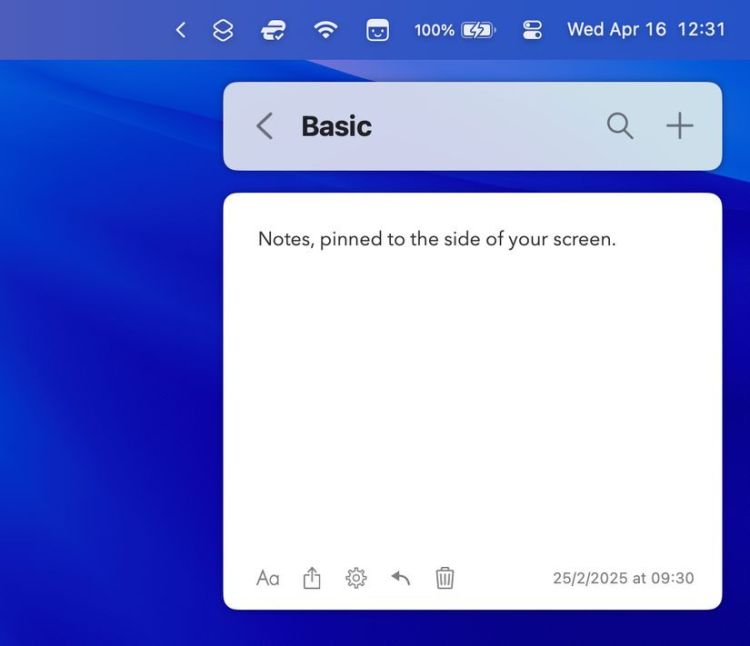The height and width of the screenshot is (646, 750).
Task: Open the battery status menu showing 100%
Action: [455, 30]
